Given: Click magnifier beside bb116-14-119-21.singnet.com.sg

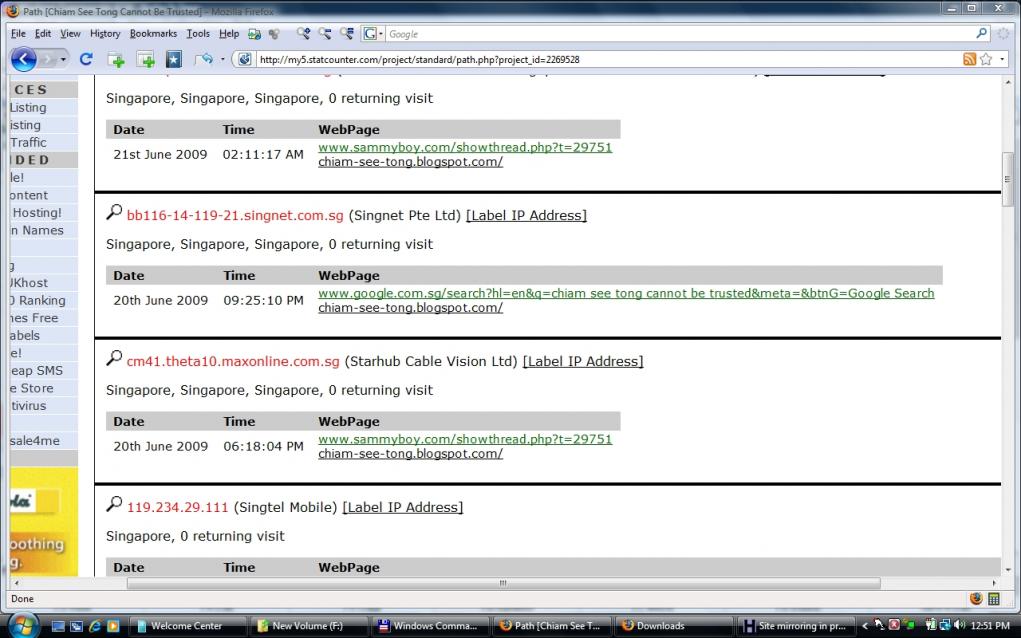Looking at the screenshot, I should (114, 212).
